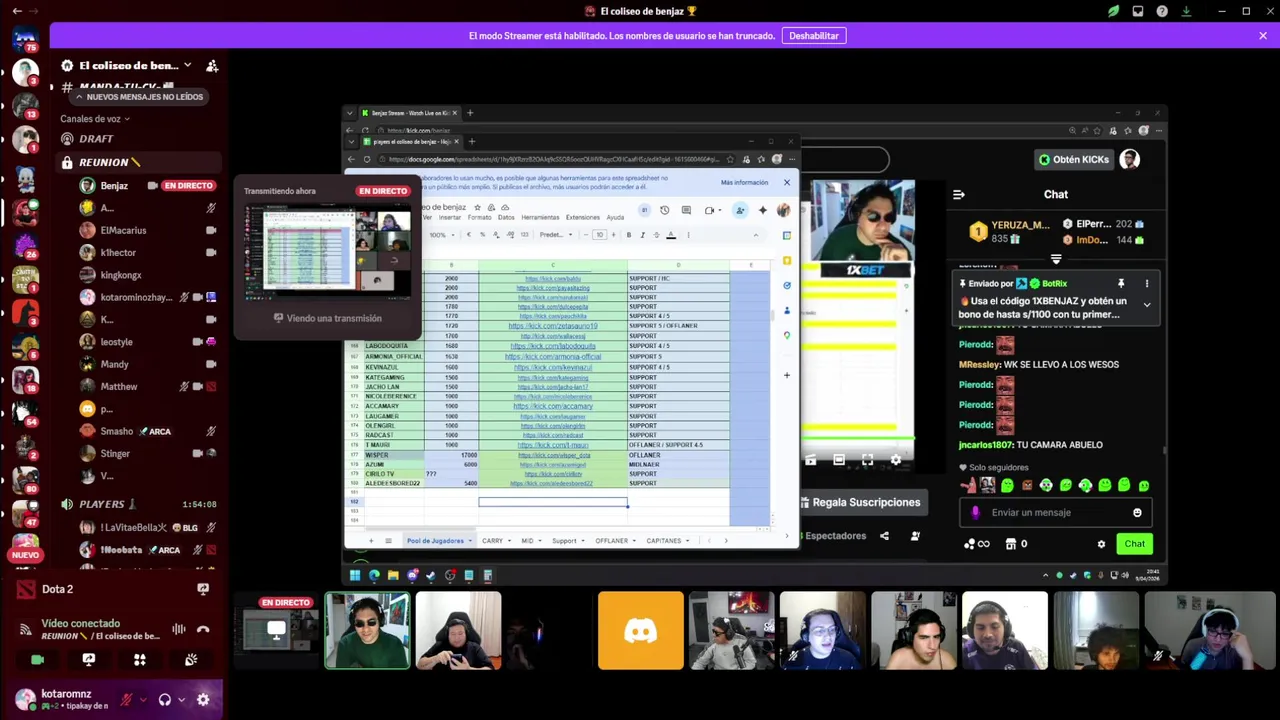Open Kick video player settings gear
This screenshot has height=720, width=1280.
pyautogui.click(x=896, y=460)
